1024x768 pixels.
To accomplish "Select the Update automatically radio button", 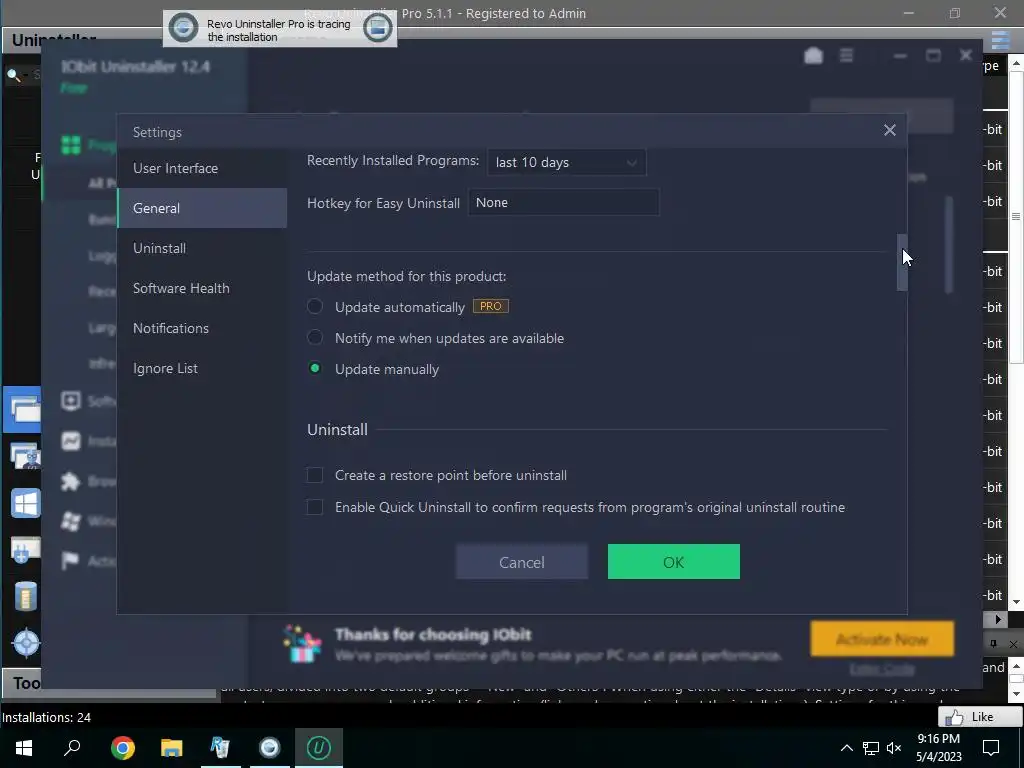I will coord(315,306).
